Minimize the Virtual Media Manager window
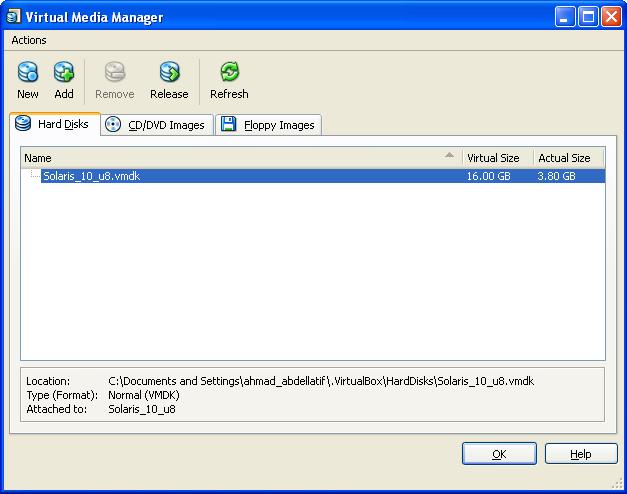This screenshot has height=494, width=627. pyautogui.click(x=564, y=17)
